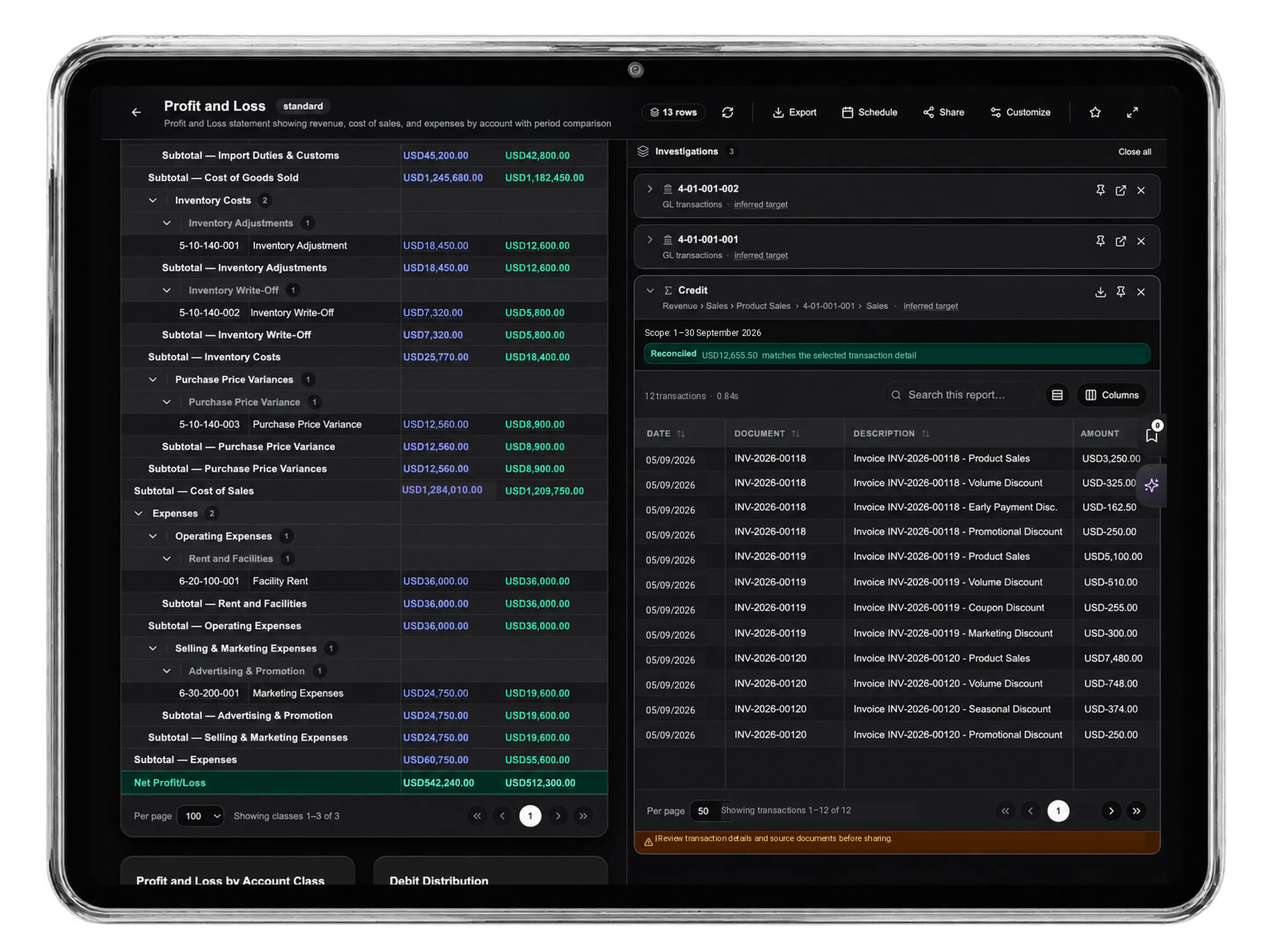Pin the 4-01-001-002 investigation
This screenshot has height=952, width=1270.
(1100, 190)
